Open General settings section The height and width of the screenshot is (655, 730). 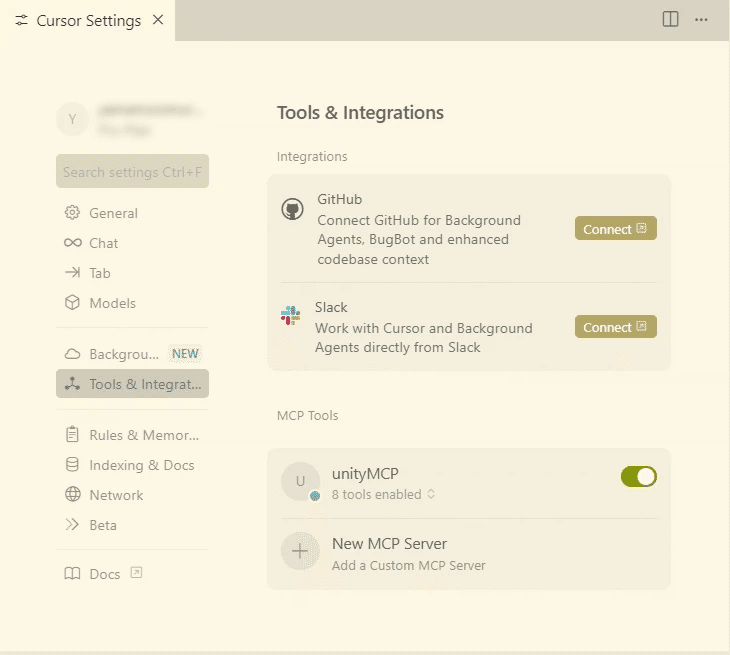tap(113, 213)
